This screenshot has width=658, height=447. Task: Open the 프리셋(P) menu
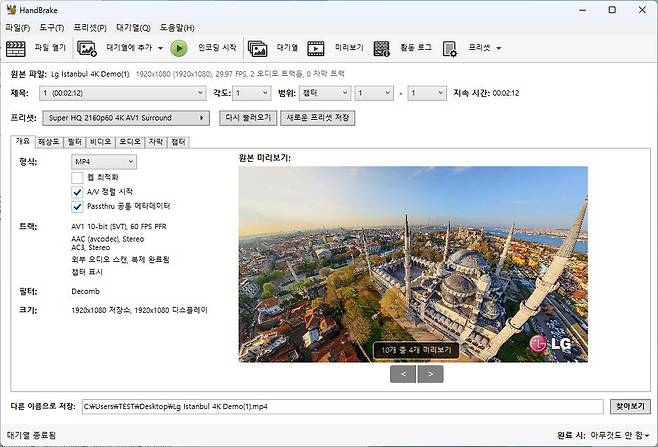pos(90,28)
